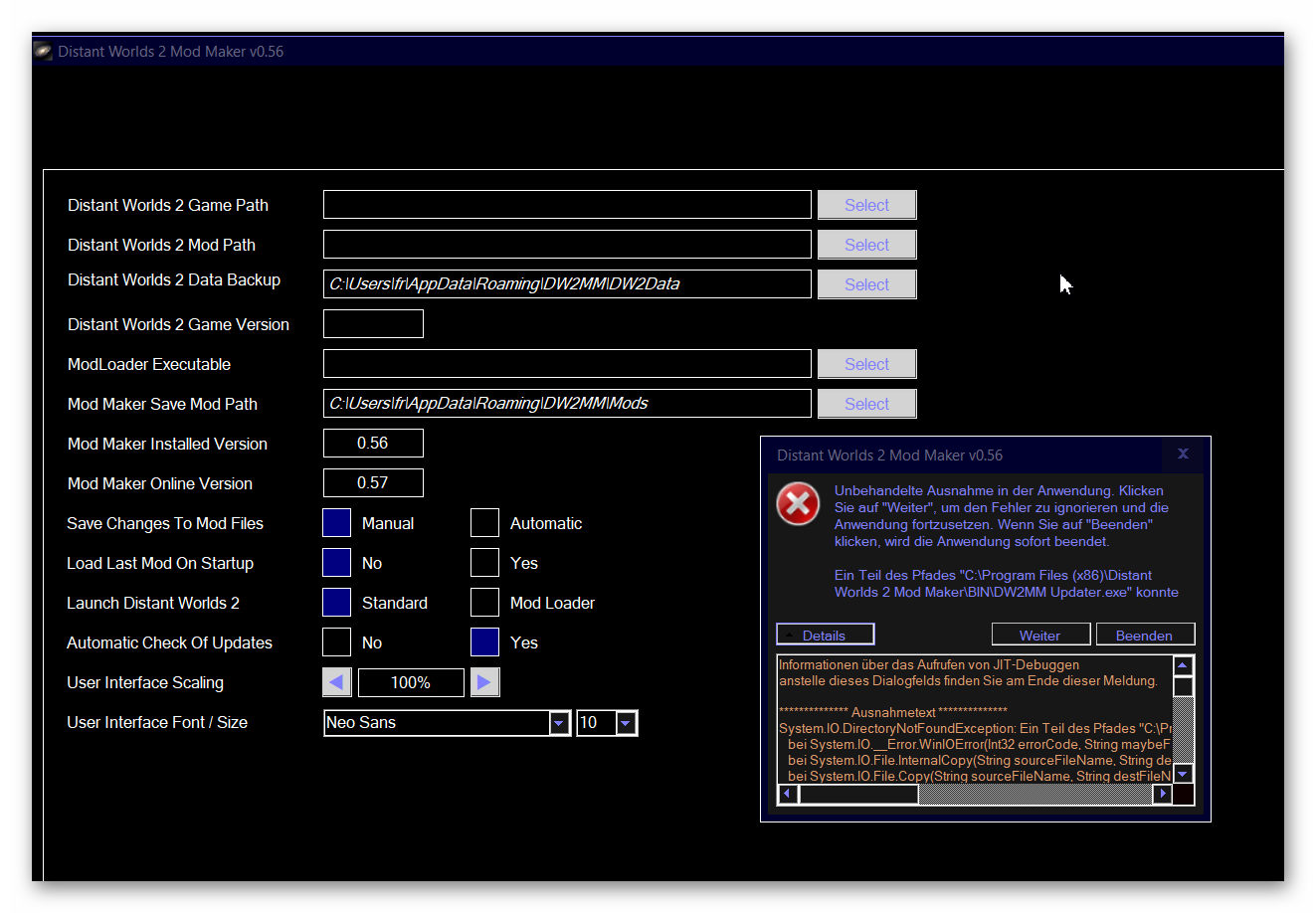This screenshot has height=913, width=1316.
Task: Open the Neo Sans font dropdown
Action: (559, 723)
